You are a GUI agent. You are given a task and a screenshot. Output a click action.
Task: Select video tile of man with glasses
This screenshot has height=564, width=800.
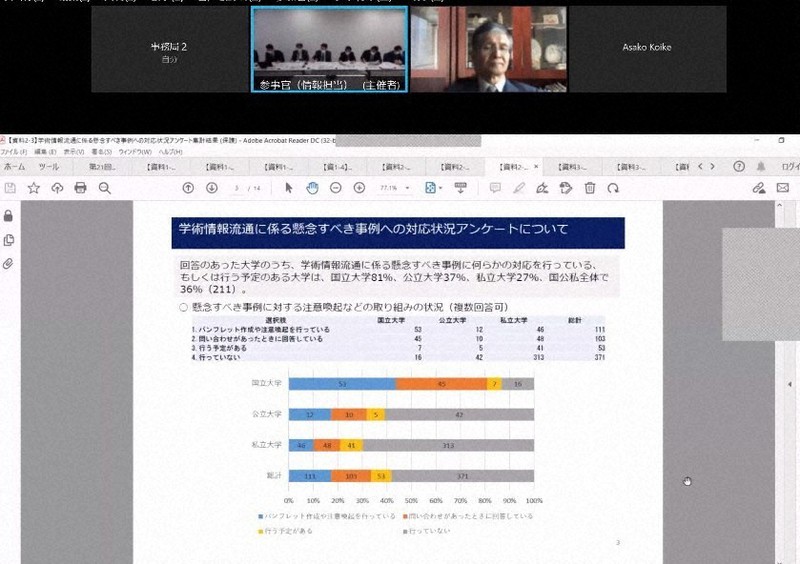click(x=489, y=49)
